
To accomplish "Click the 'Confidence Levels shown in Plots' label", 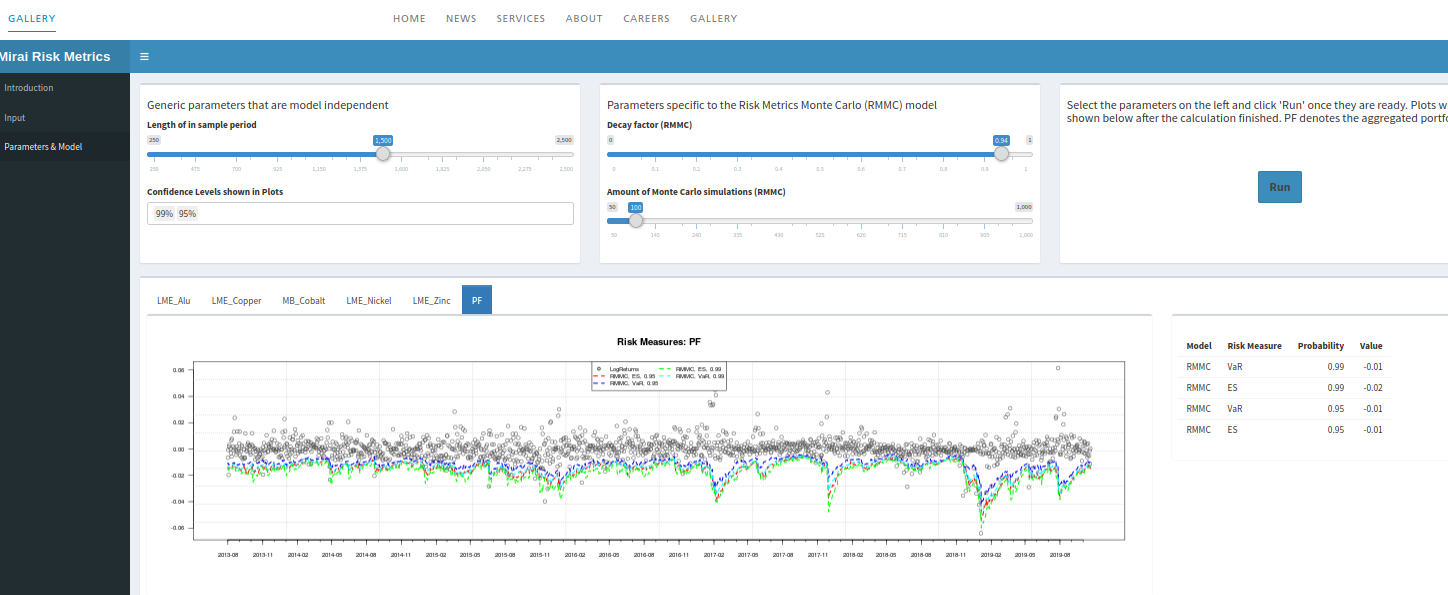I will 215,191.
